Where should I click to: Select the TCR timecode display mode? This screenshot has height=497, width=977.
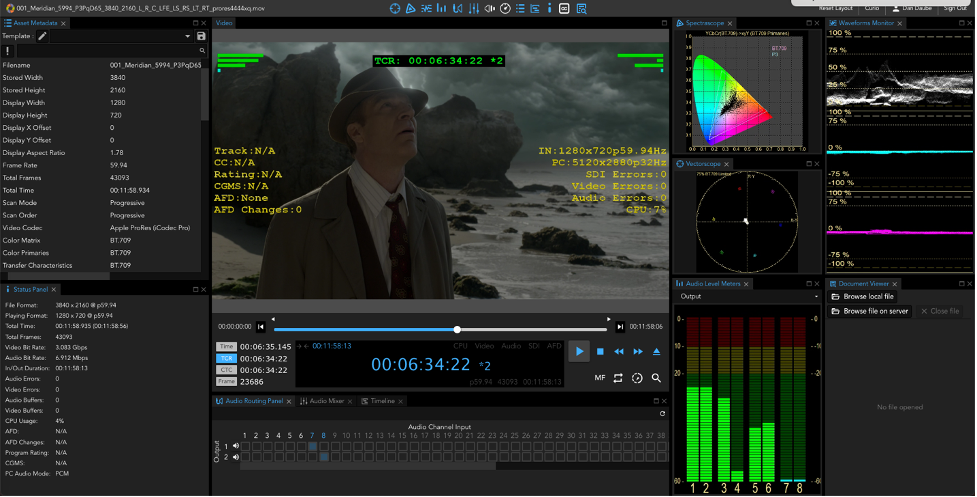[x=227, y=358]
